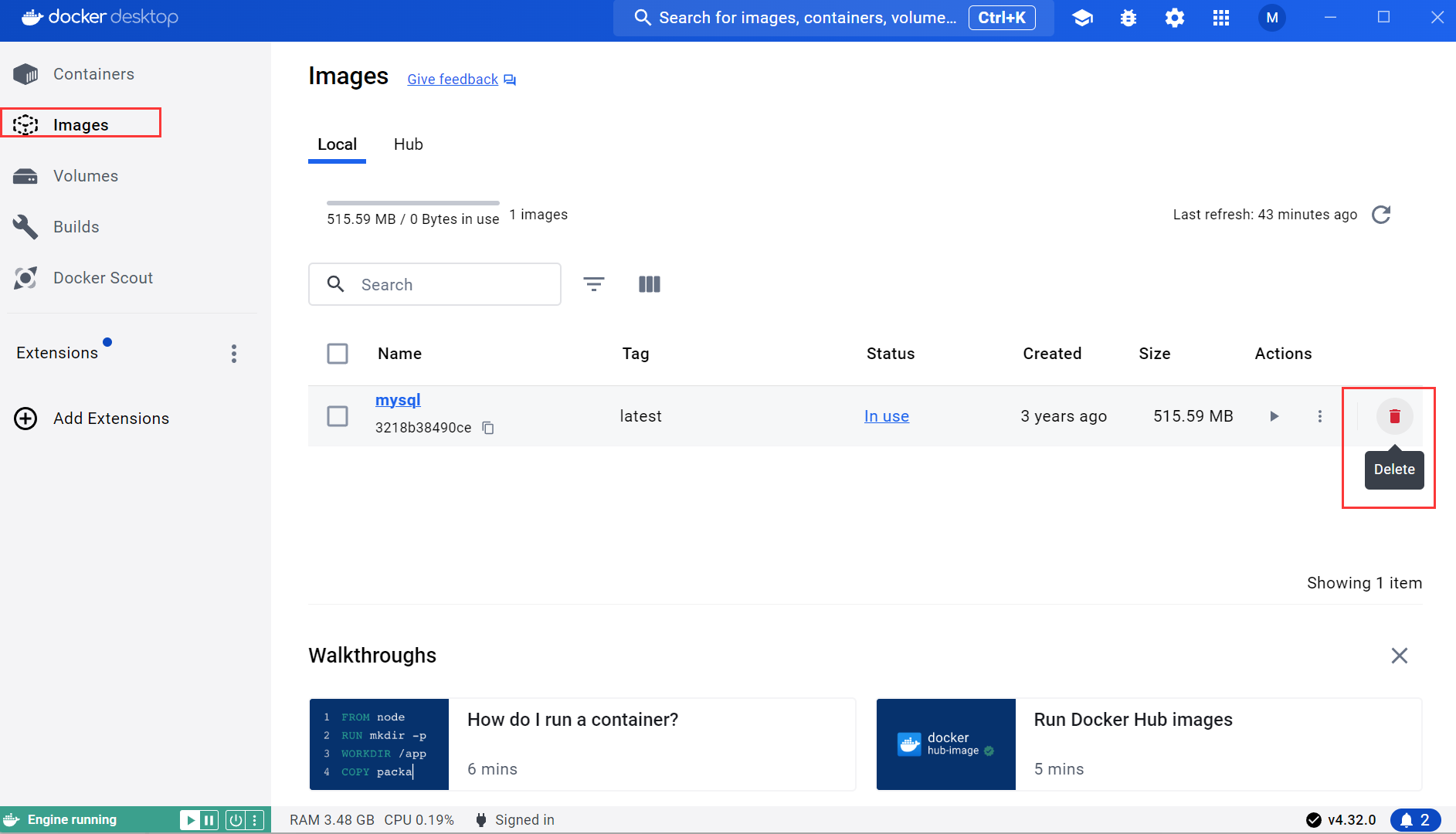Open 'How do I run a container?' walkthrough

582,744
